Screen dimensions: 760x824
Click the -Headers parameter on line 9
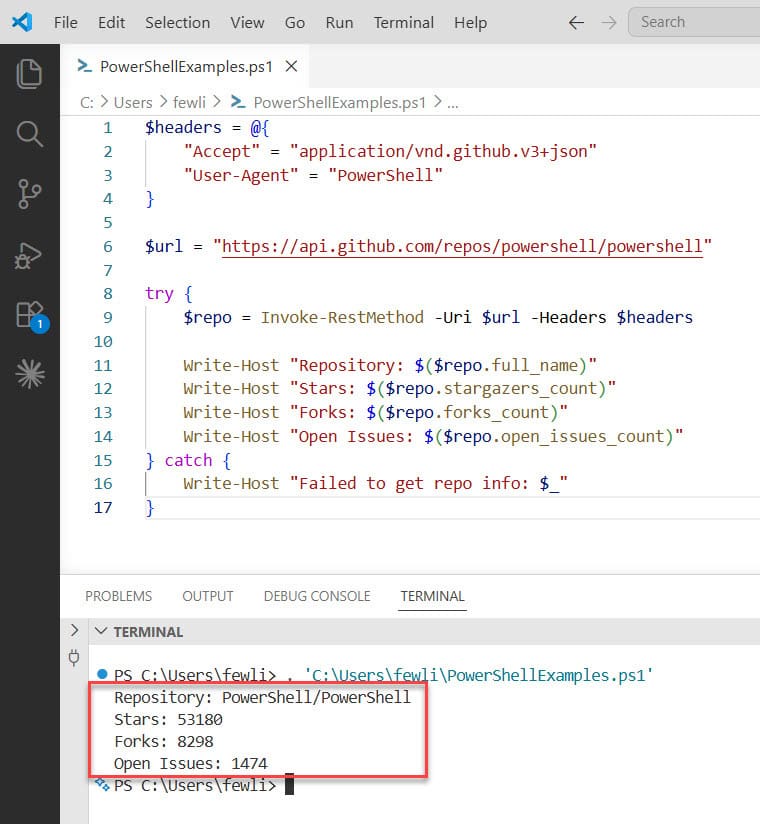coord(568,317)
